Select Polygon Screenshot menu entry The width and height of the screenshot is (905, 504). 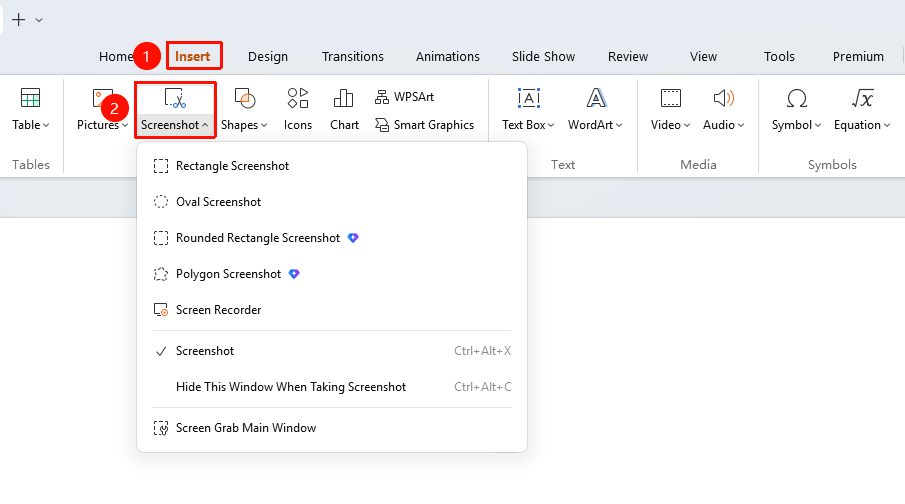(x=332, y=274)
